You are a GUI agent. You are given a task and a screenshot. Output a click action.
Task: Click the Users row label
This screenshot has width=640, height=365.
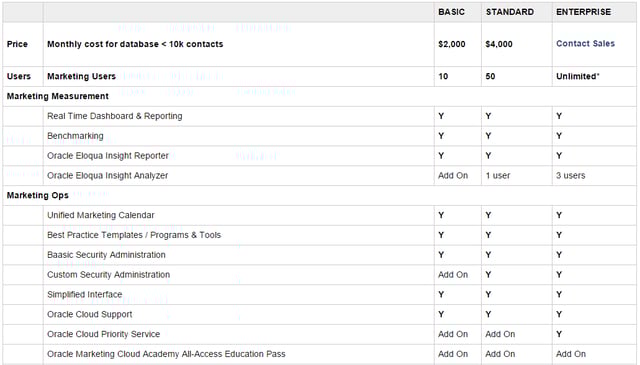coord(19,76)
